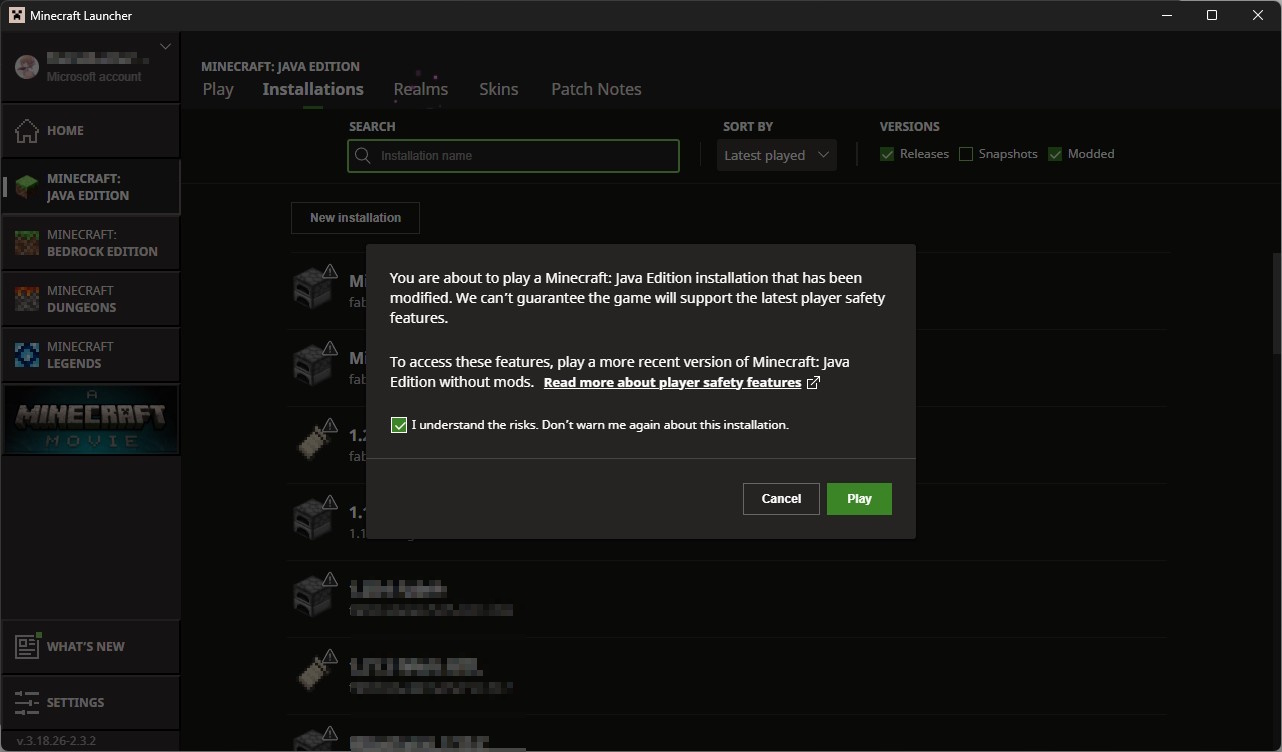1282x752 pixels.
Task: Open A Minecraft Movie banner
Action: point(91,420)
